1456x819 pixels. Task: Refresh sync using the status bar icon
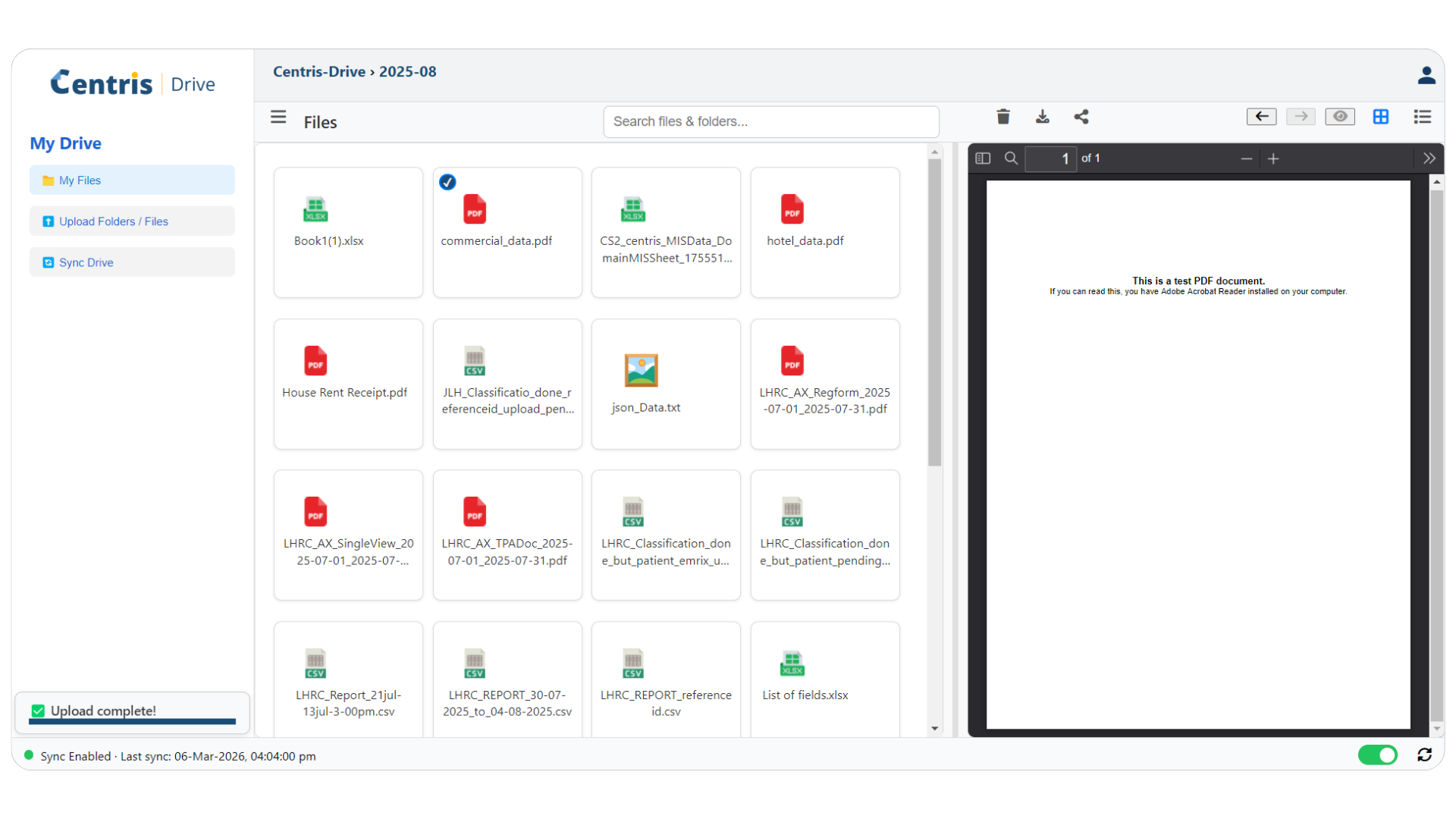pyautogui.click(x=1425, y=755)
